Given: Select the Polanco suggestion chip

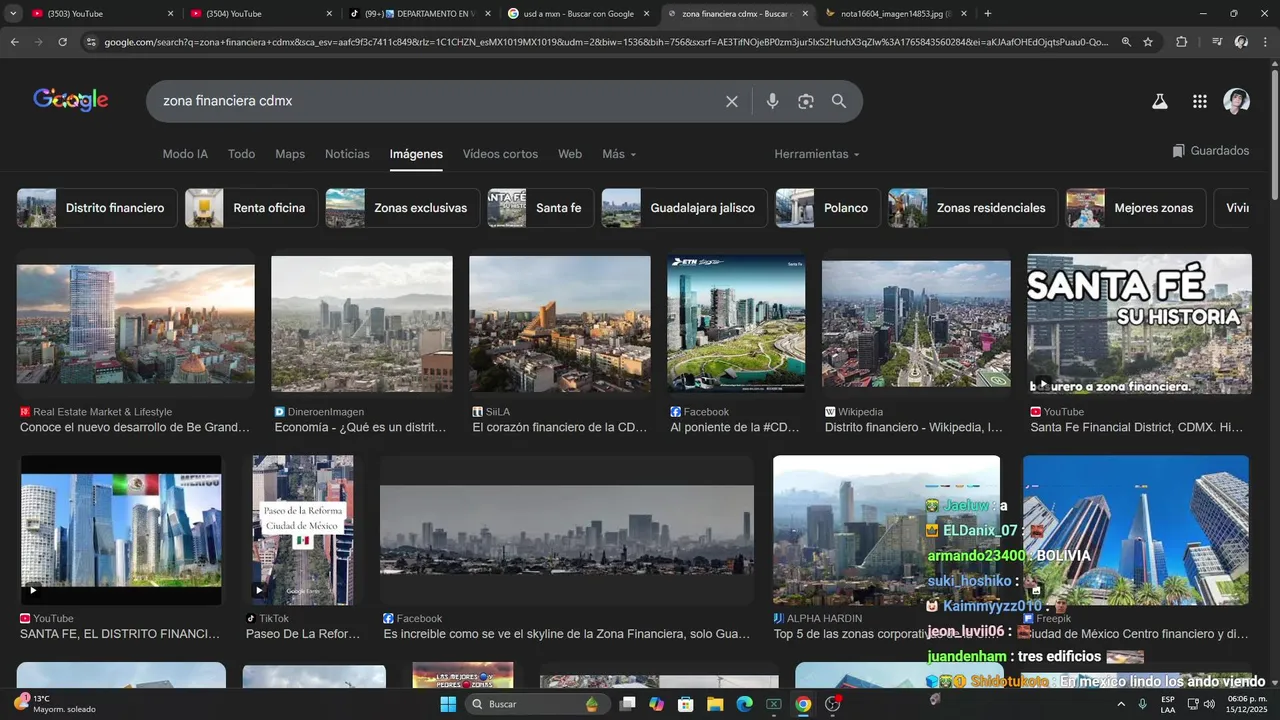Looking at the screenshot, I should pos(828,208).
